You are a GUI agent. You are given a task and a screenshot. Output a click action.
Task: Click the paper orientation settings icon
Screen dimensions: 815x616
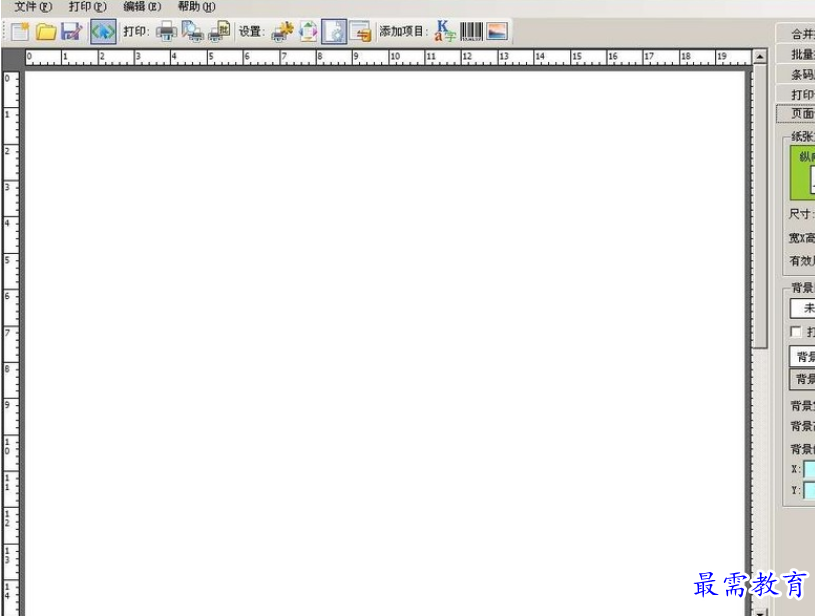point(308,32)
